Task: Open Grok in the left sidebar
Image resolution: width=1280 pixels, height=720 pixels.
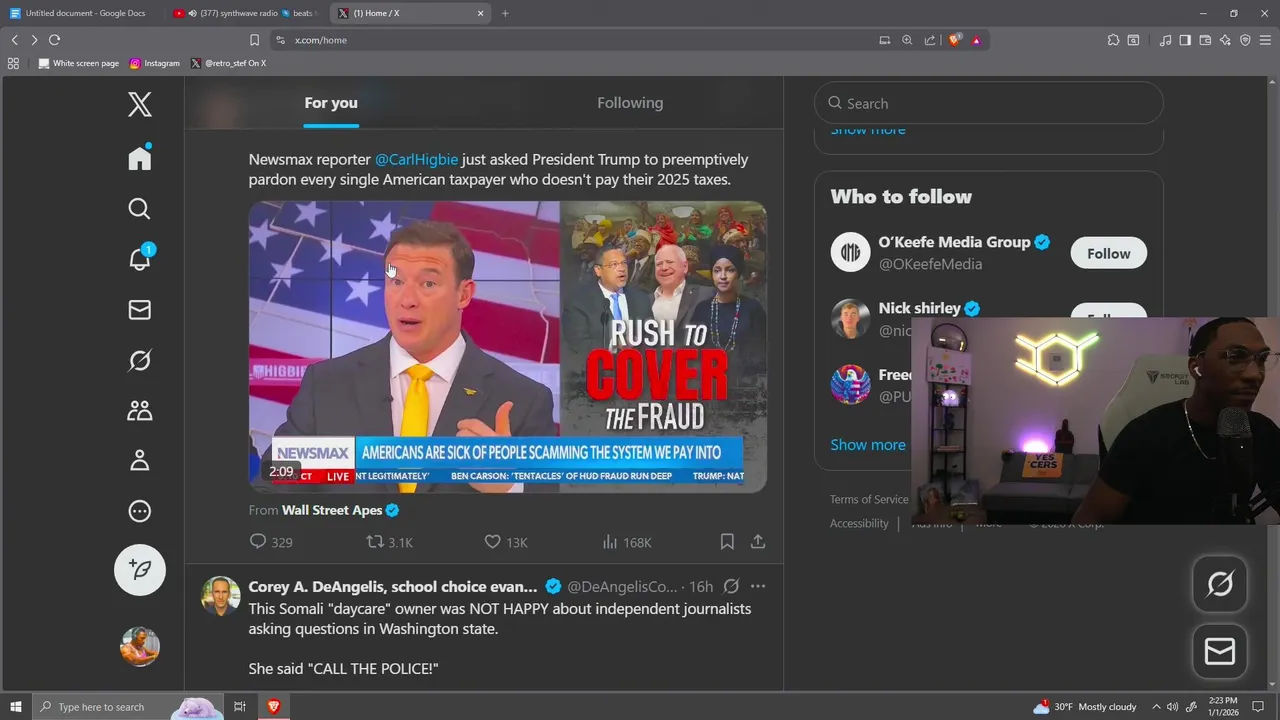Action: point(140,360)
